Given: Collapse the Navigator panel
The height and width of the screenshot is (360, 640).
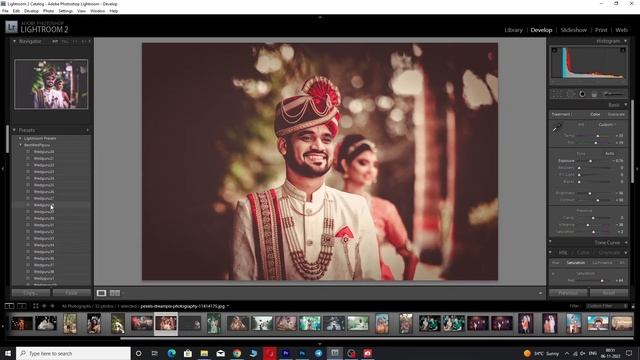Looking at the screenshot, I should [x=15, y=41].
